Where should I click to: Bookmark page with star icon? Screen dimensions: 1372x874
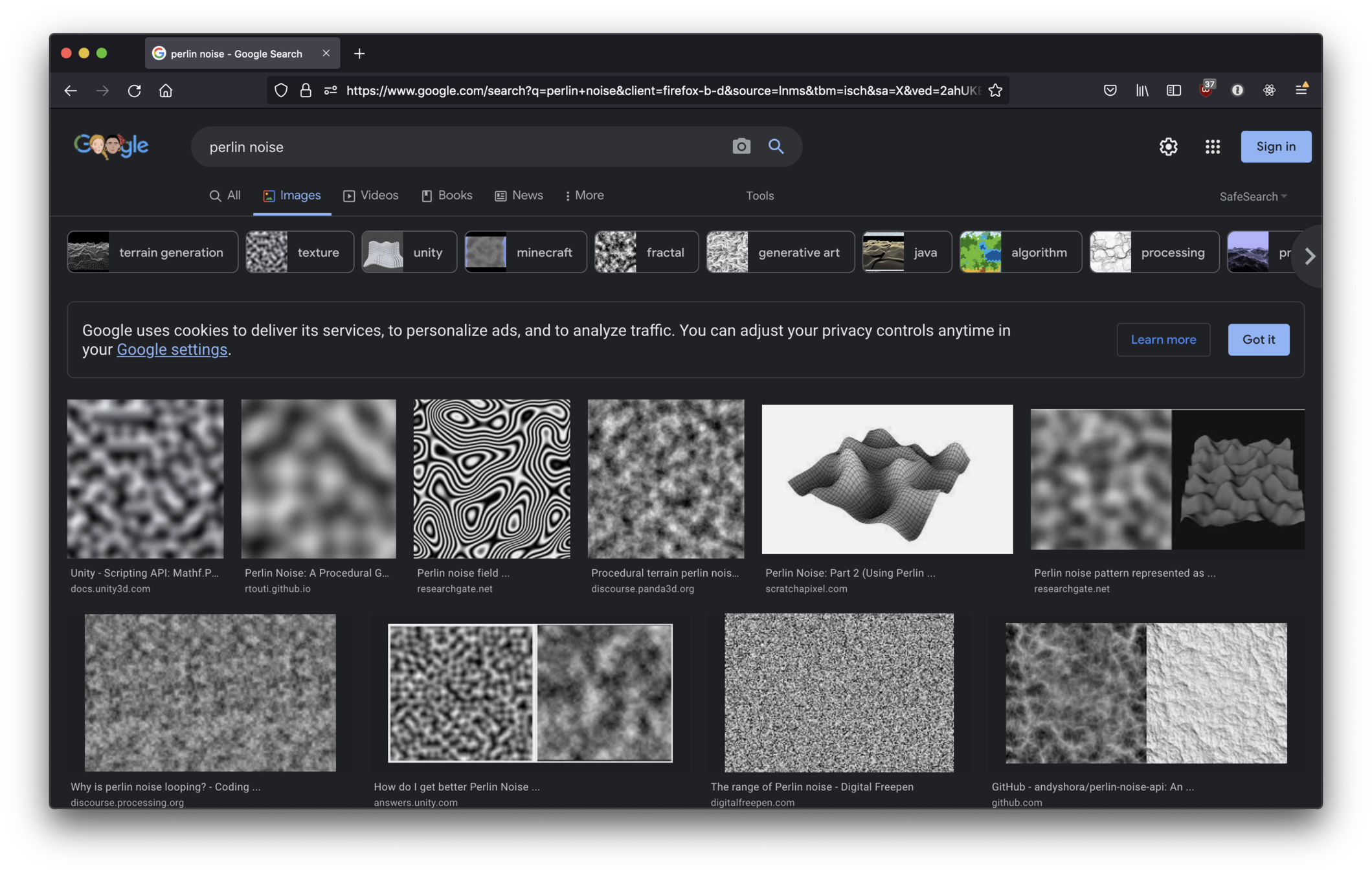click(x=995, y=91)
